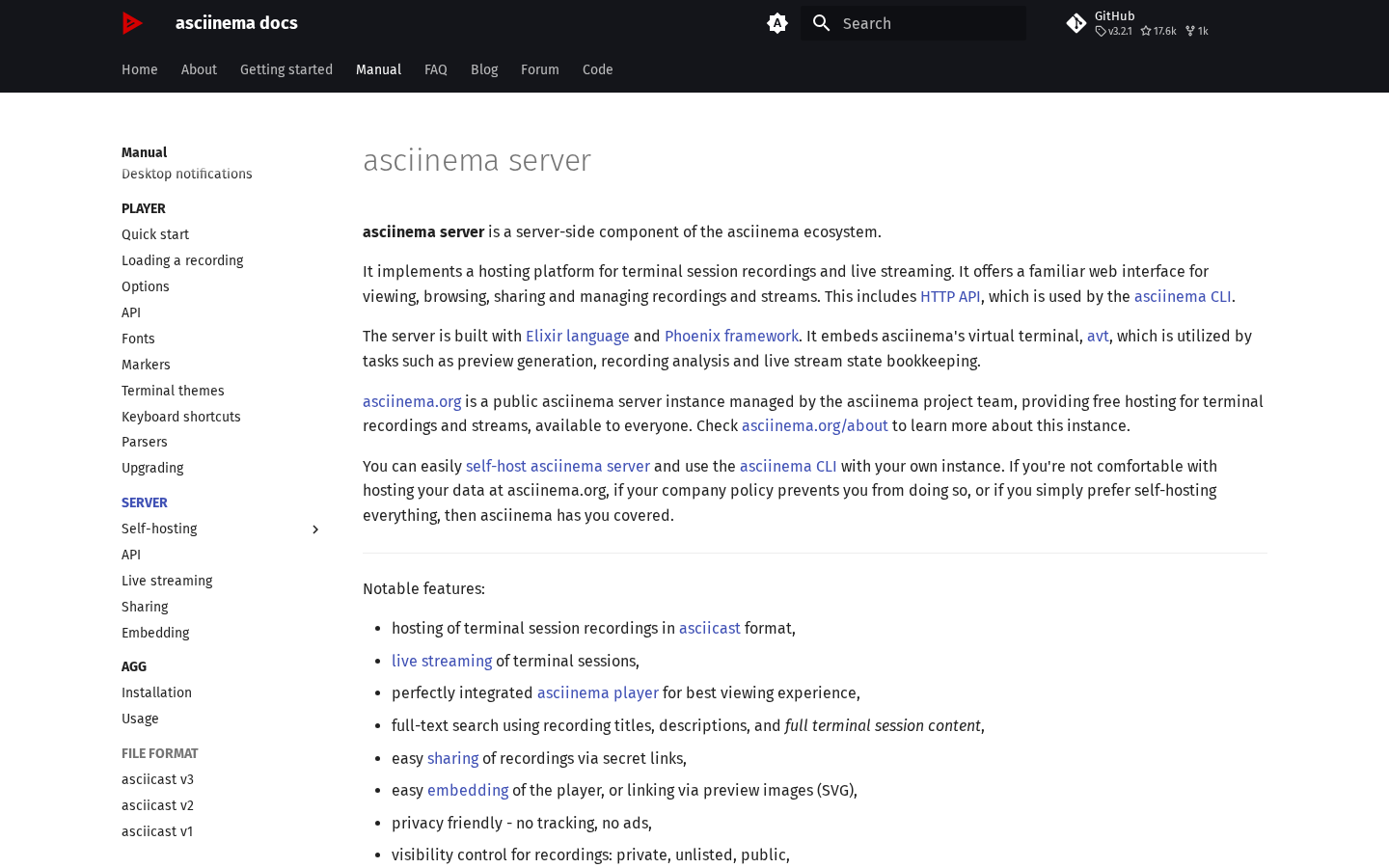This screenshot has height=868, width=1389.
Task: Open the sharing link in features
Action: tap(453, 758)
